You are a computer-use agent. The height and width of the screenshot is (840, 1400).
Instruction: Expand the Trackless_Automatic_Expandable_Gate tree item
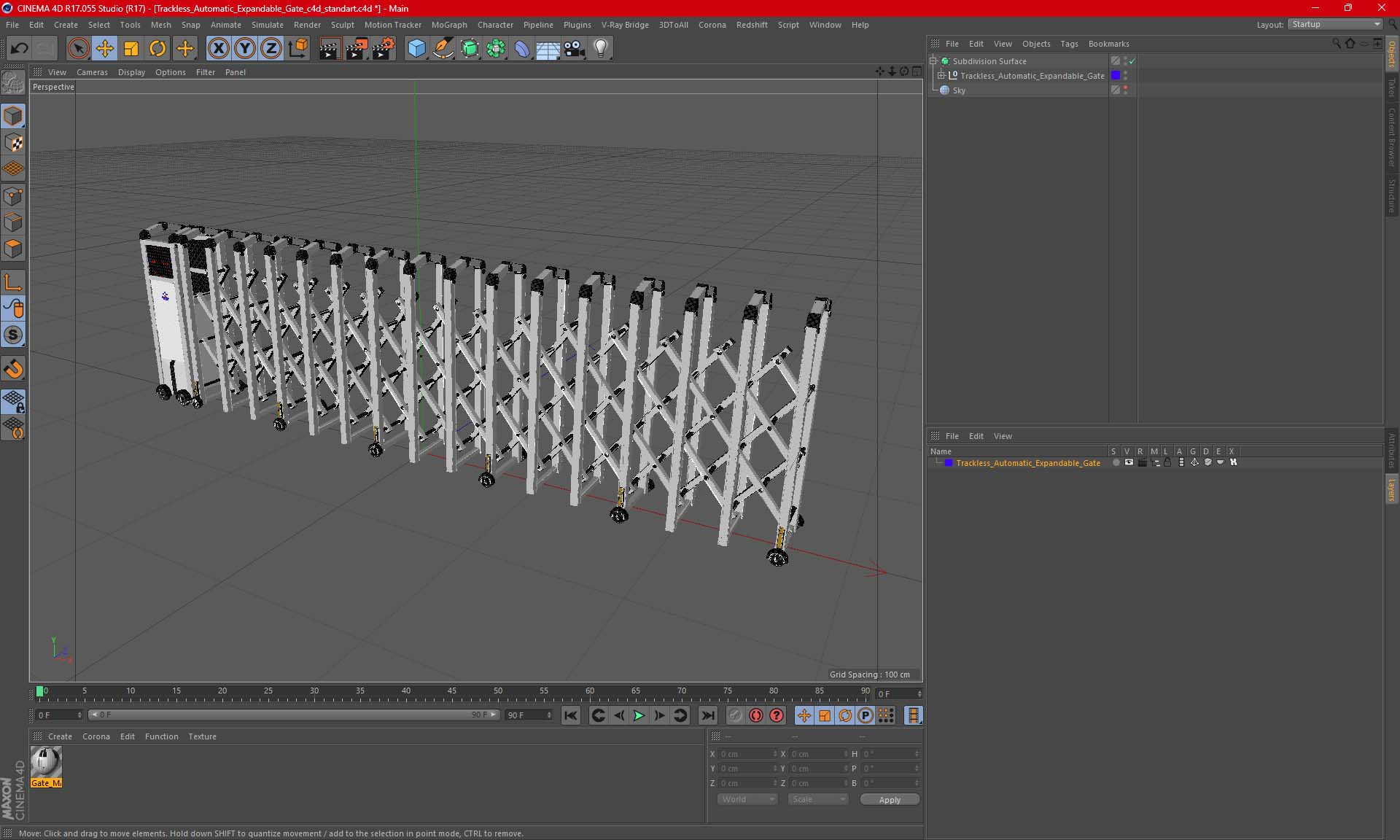(940, 75)
